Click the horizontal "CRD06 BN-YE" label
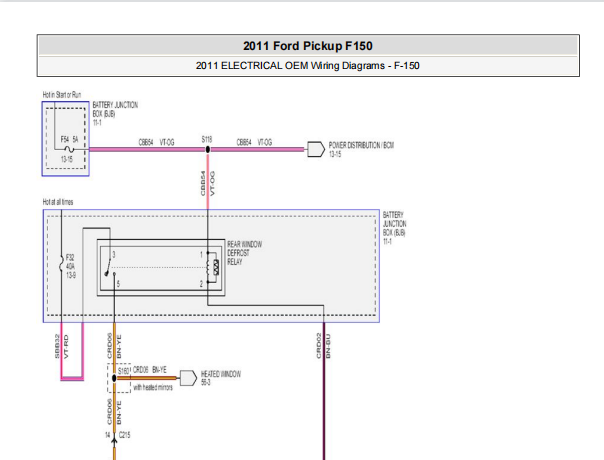 [x=150, y=370]
